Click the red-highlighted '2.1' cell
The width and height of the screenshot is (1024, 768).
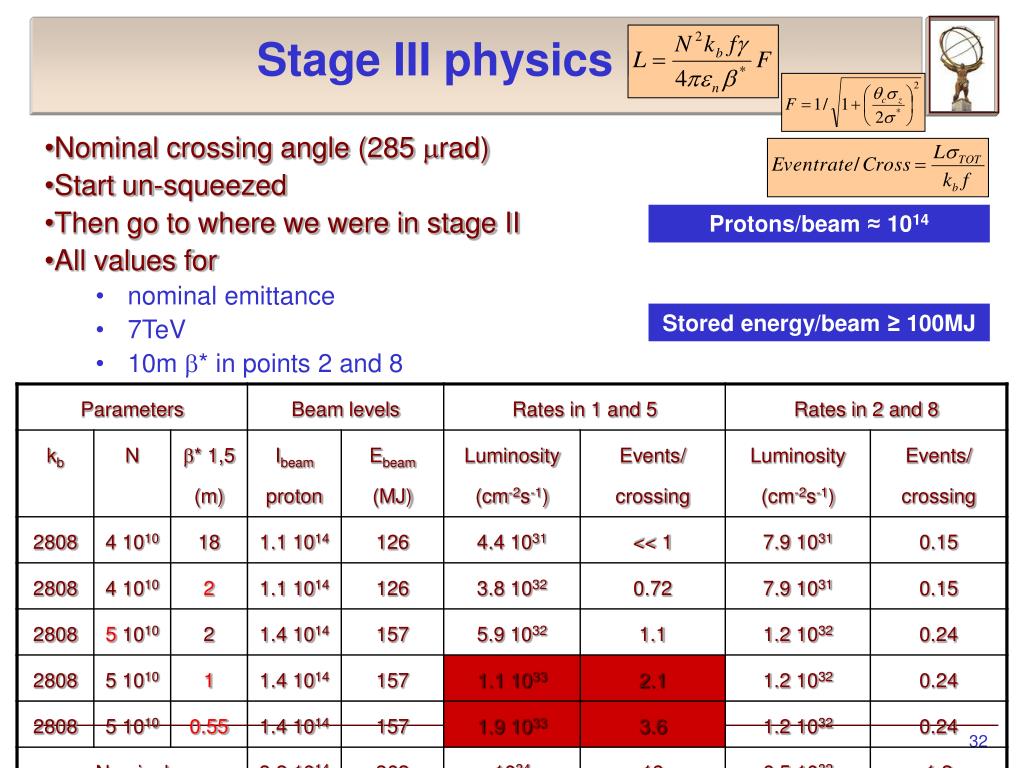(x=652, y=680)
